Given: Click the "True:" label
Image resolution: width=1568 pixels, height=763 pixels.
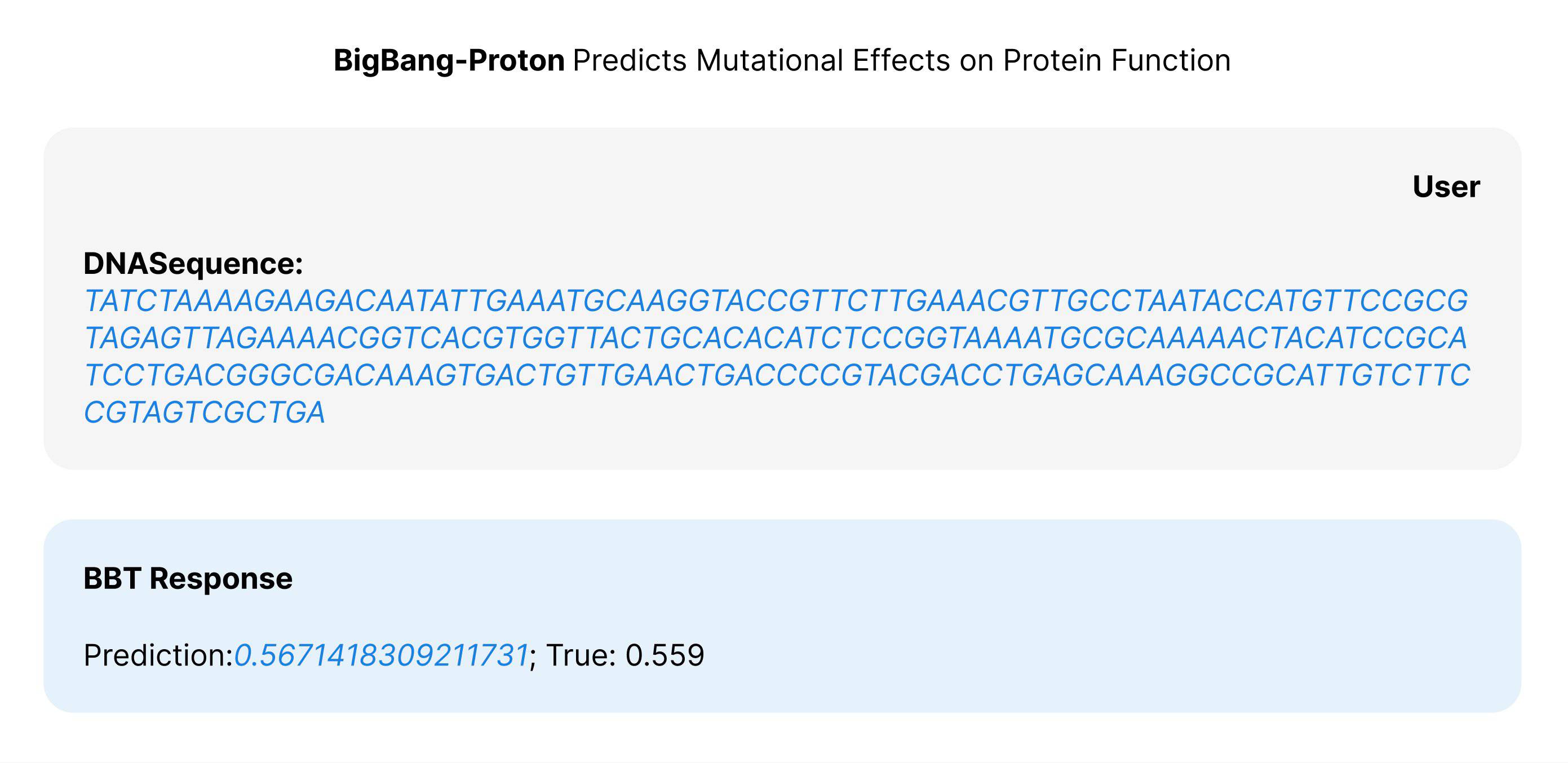Looking at the screenshot, I should click(581, 656).
